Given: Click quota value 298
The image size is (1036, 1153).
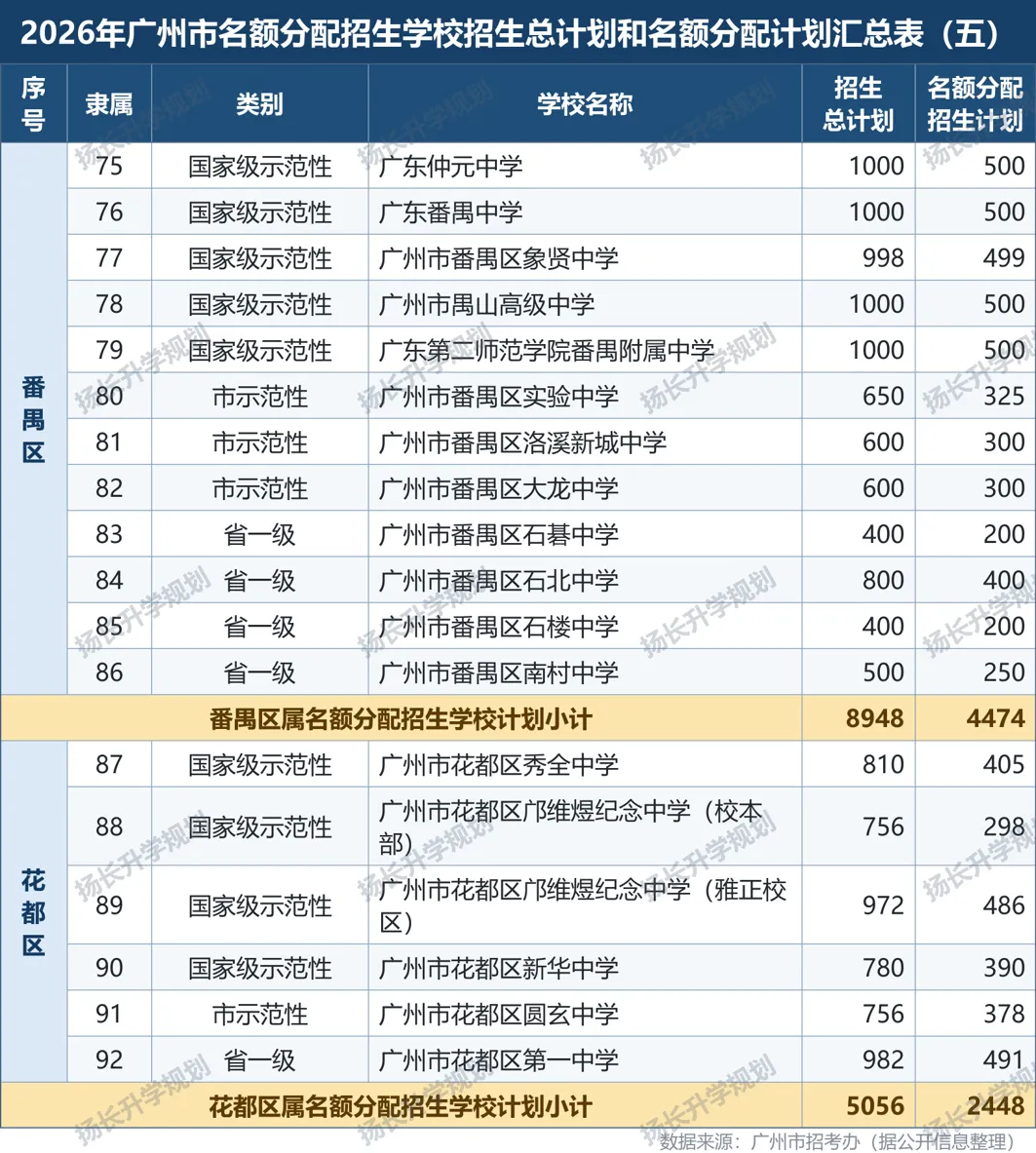Looking at the screenshot, I should pos(1004,827).
